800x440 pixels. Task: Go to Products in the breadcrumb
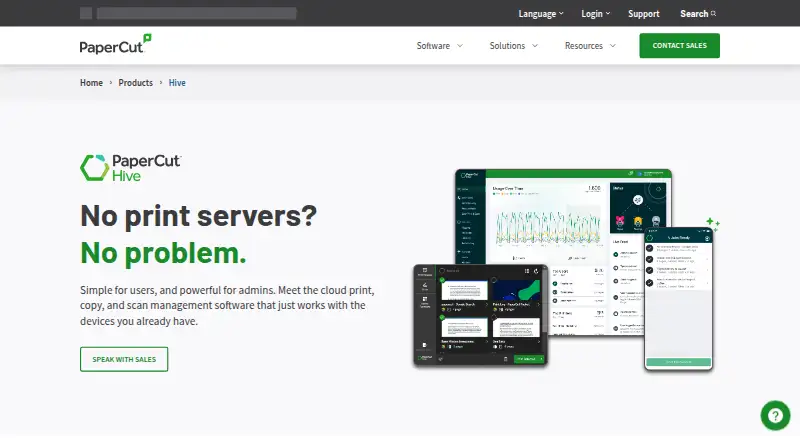tap(135, 83)
